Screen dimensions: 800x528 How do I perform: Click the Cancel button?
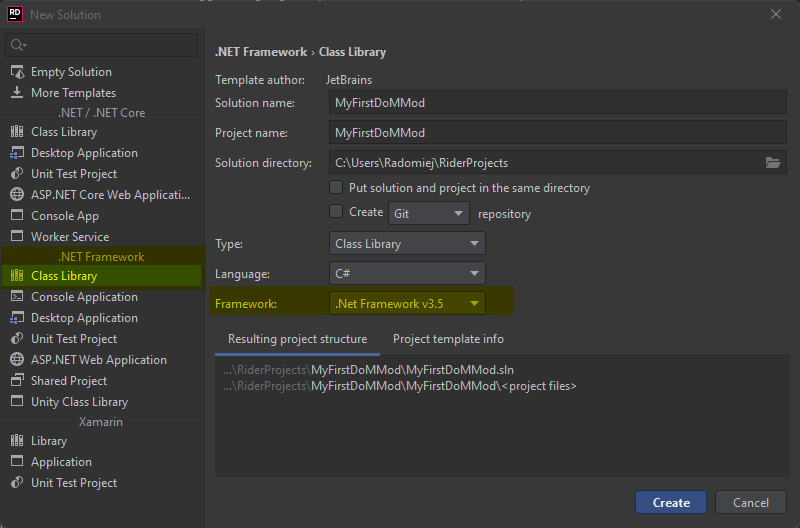[750, 502]
